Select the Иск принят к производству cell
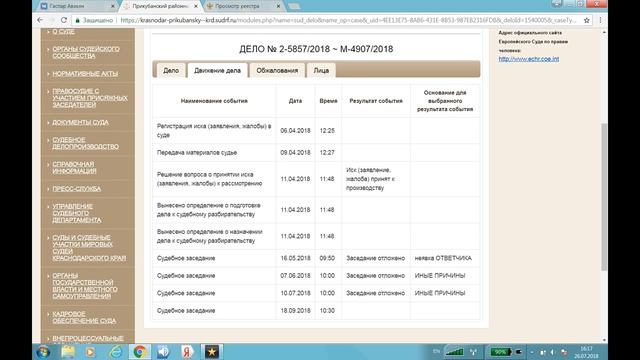The width and height of the screenshot is (640, 360). pos(376,179)
